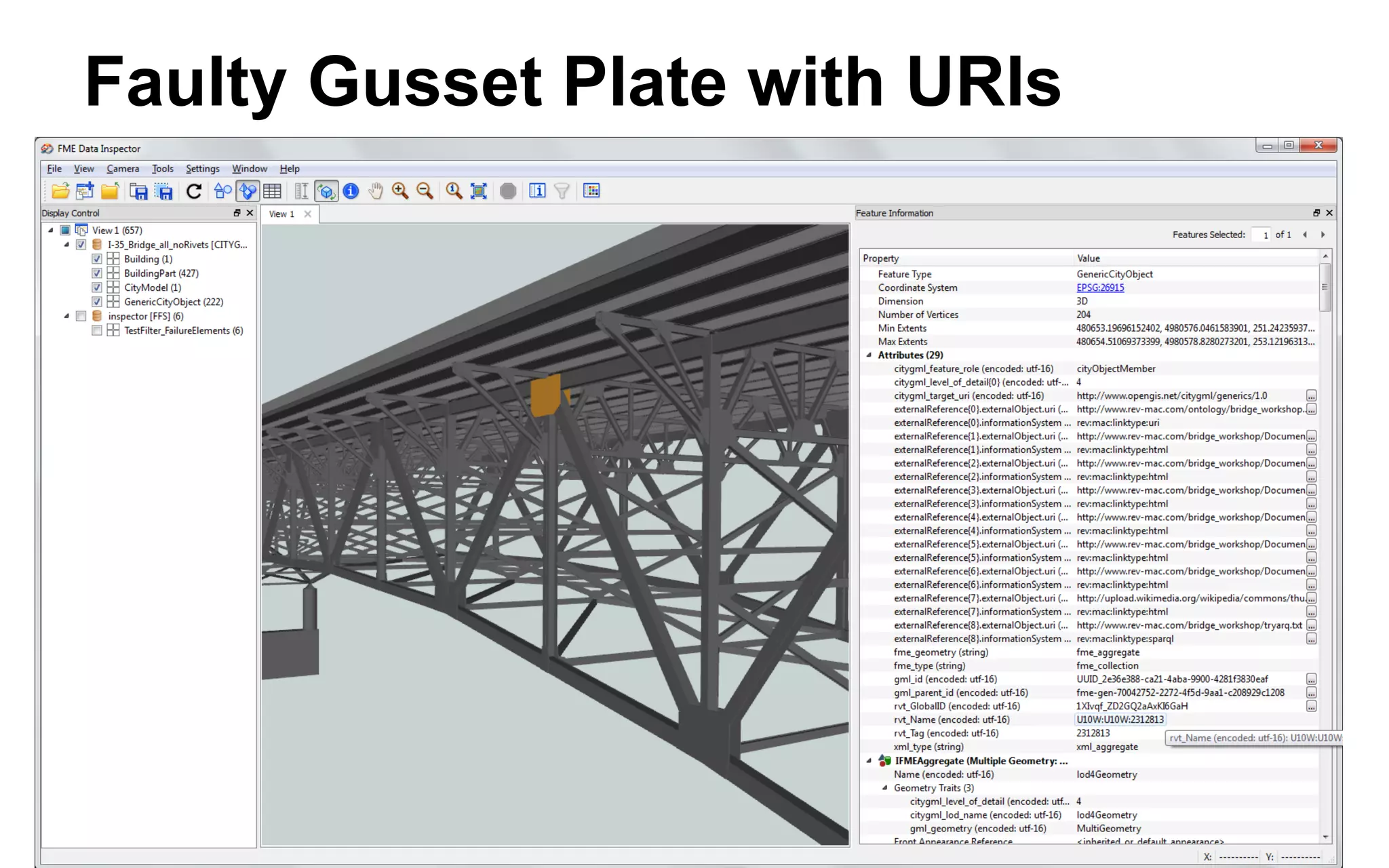Click the Refresh arrow icon
1389x868 pixels.
coord(194,191)
